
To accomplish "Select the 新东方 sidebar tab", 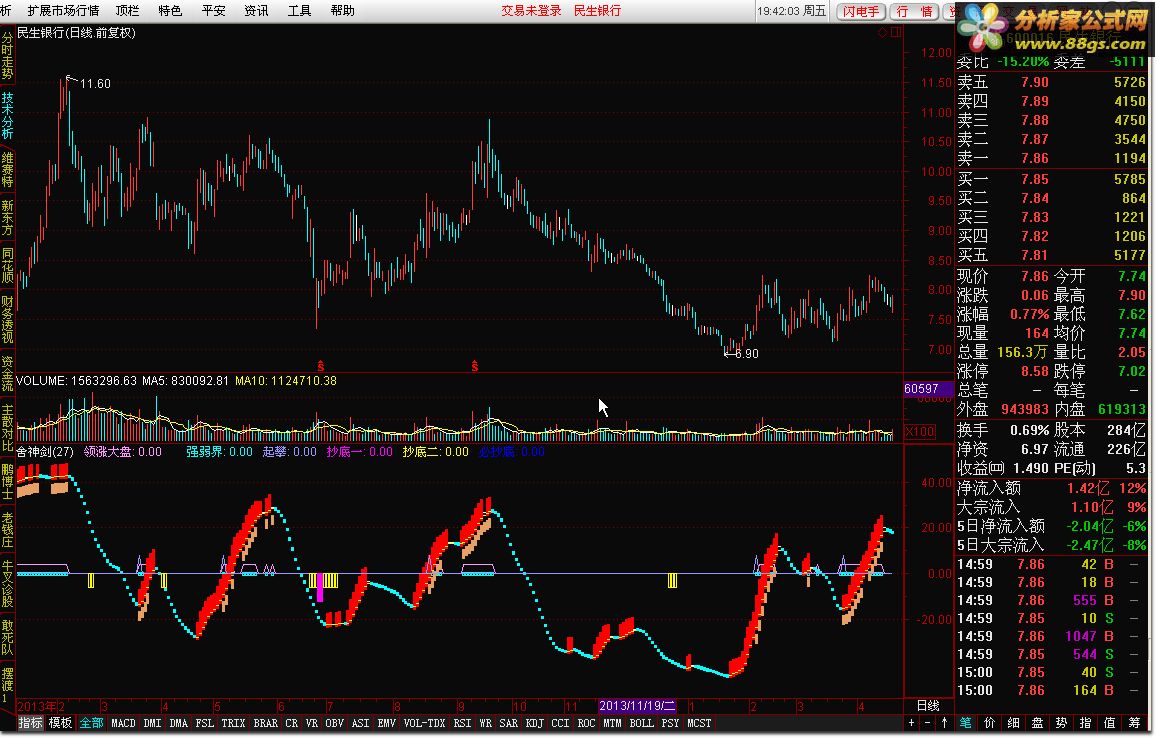I will pyautogui.click(x=7, y=217).
